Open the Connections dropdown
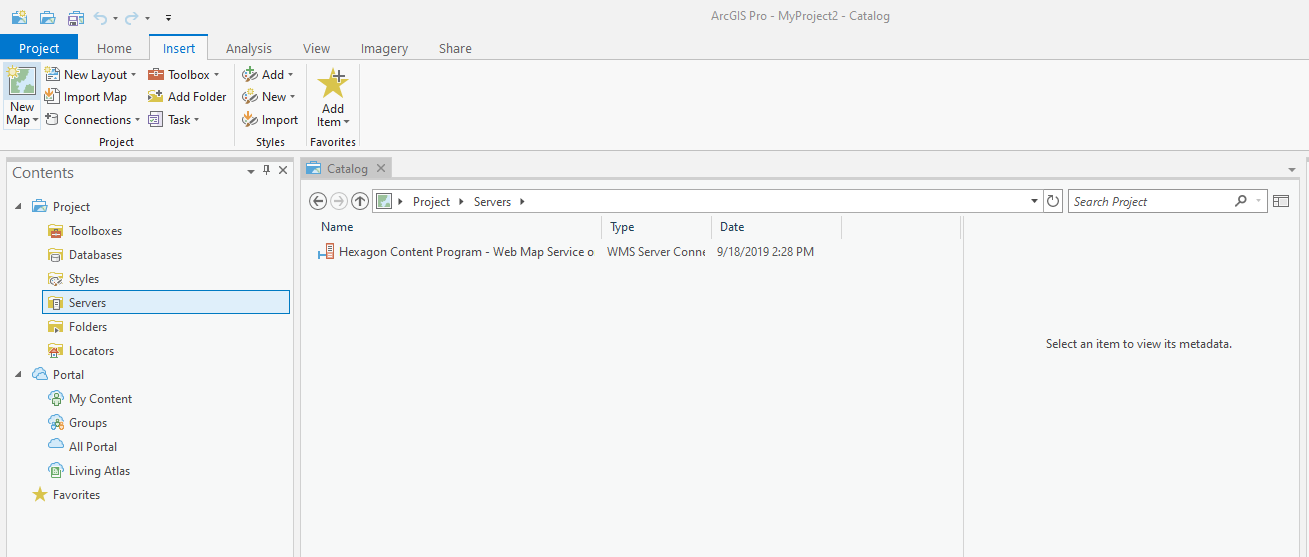Image resolution: width=1309 pixels, height=557 pixels. [93, 120]
